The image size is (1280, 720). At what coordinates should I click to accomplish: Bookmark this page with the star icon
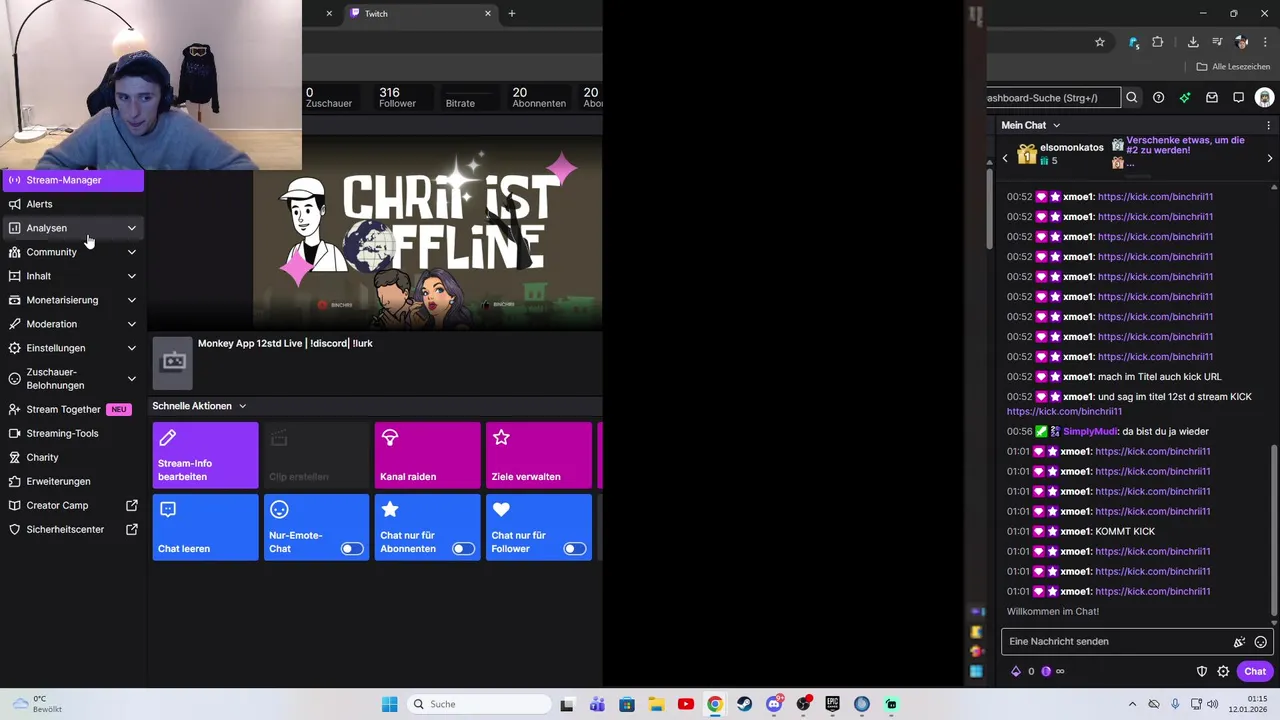pyautogui.click(x=1100, y=42)
